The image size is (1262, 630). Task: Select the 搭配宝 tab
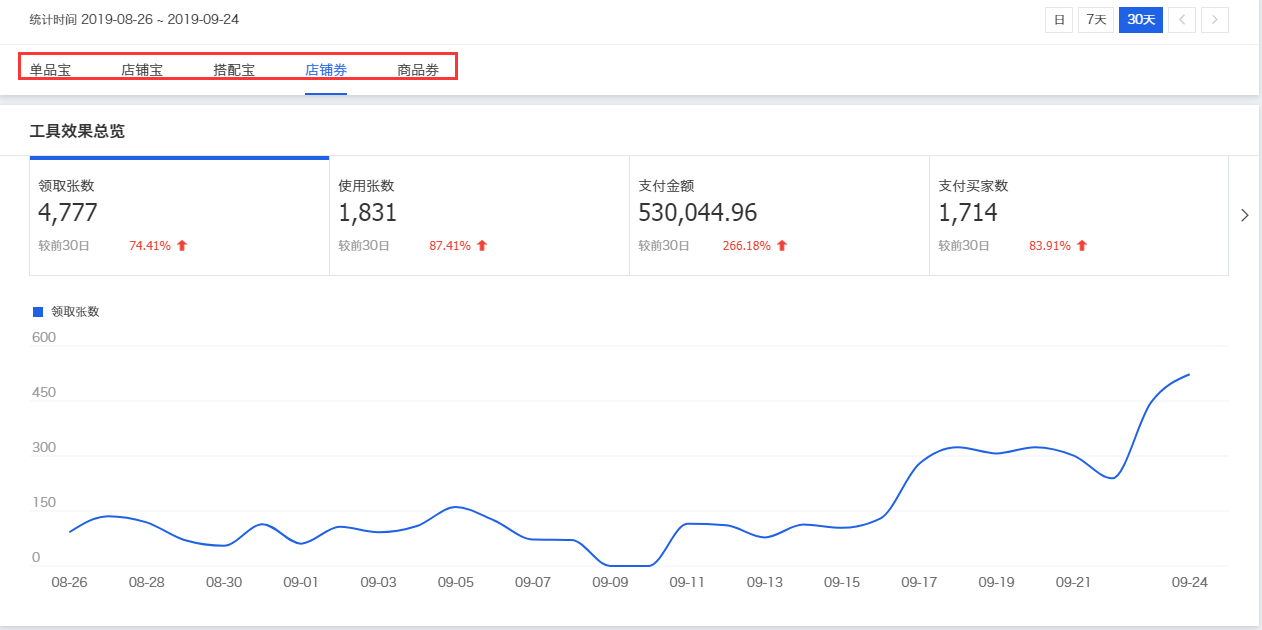click(234, 70)
